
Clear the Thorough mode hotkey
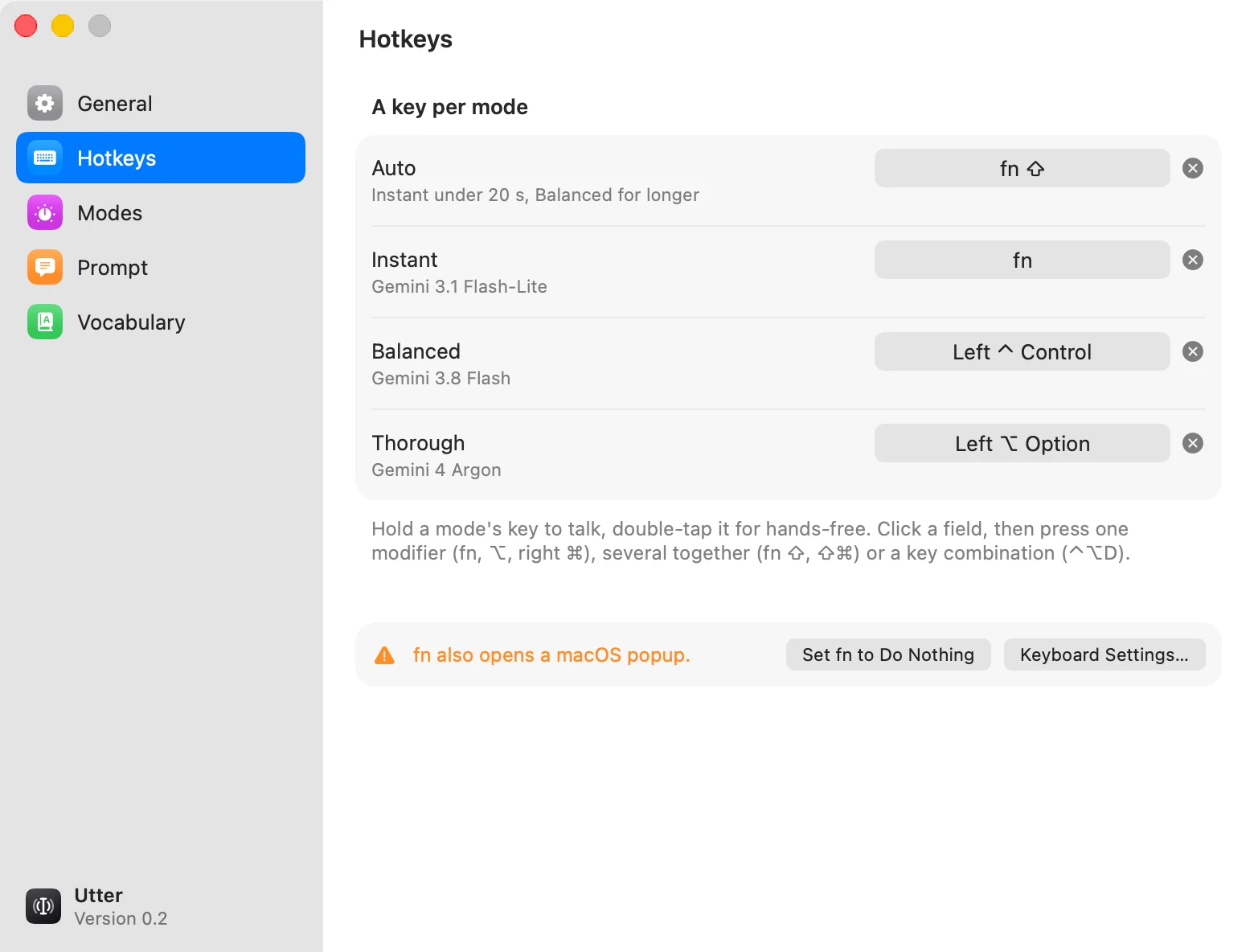click(1193, 443)
